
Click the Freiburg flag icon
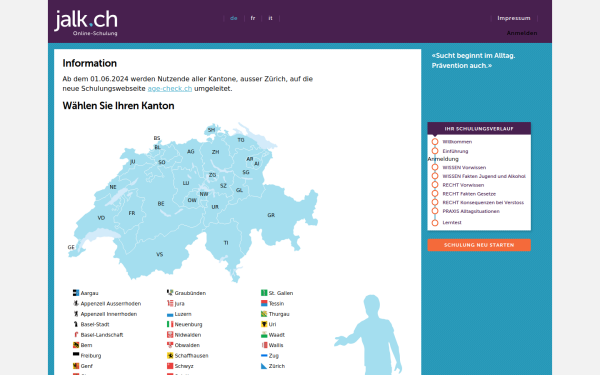(x=76, y=355)
